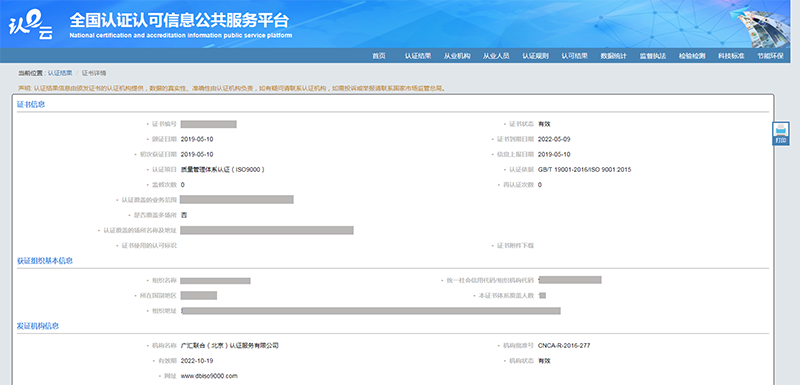Select 从业人员 in navigation bar

pos(496,56)
